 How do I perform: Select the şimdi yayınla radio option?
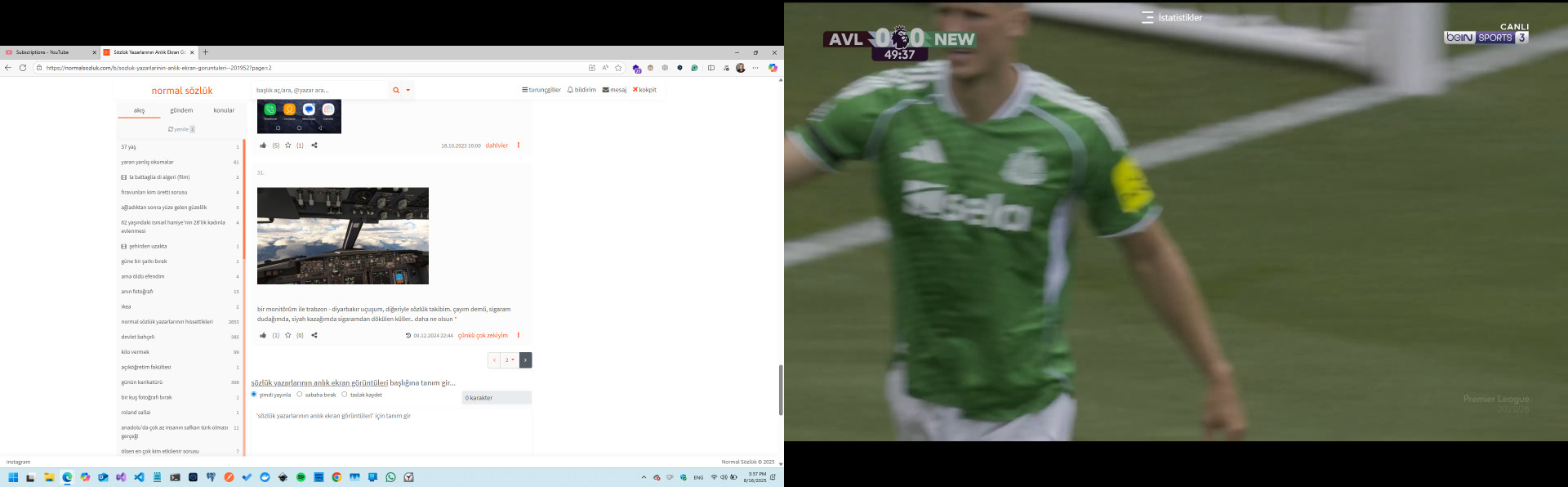254,395
